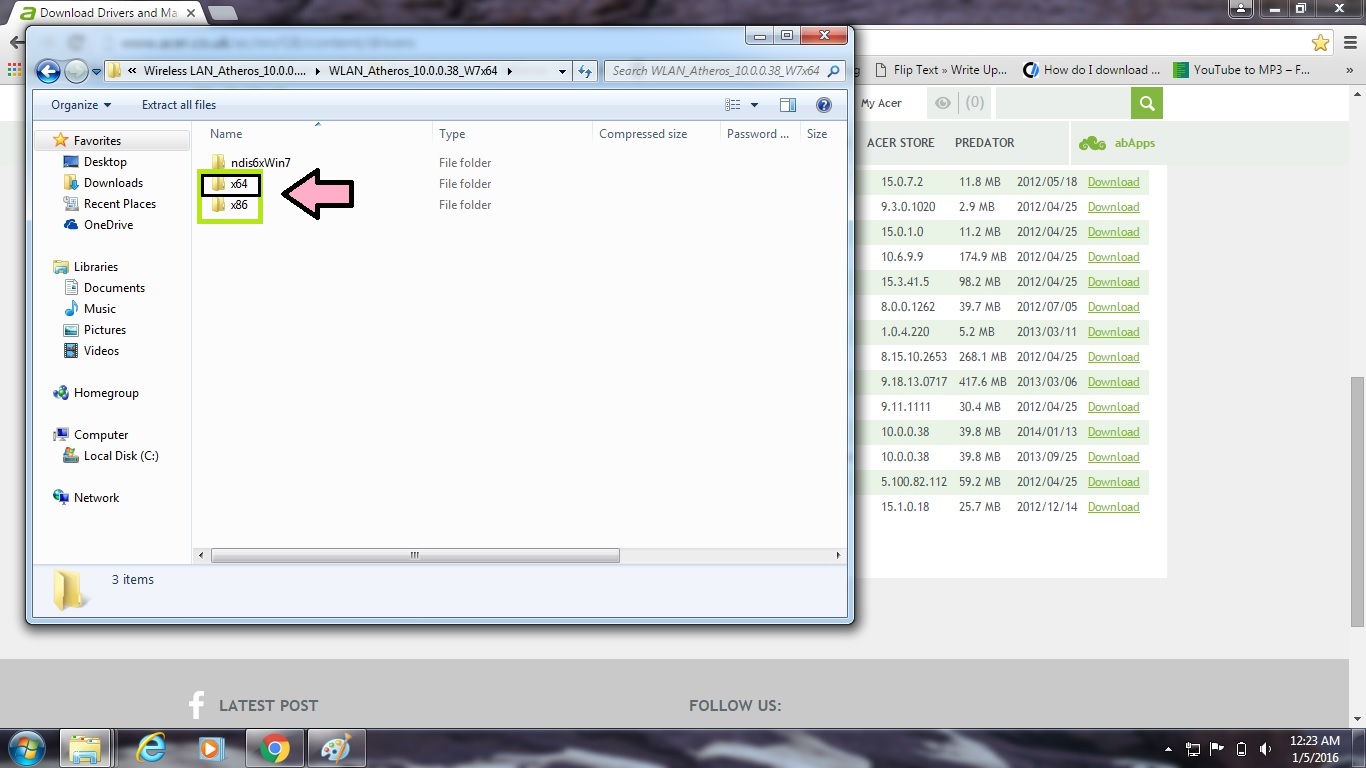Open the recent pages dropdown in Explorer
This screenshot has height=768, width=1366.
[x=96, y=71]
